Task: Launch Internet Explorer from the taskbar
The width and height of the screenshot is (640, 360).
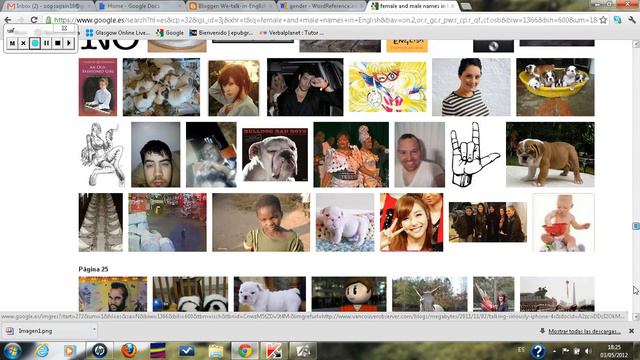Action: (x=42, y=351)
